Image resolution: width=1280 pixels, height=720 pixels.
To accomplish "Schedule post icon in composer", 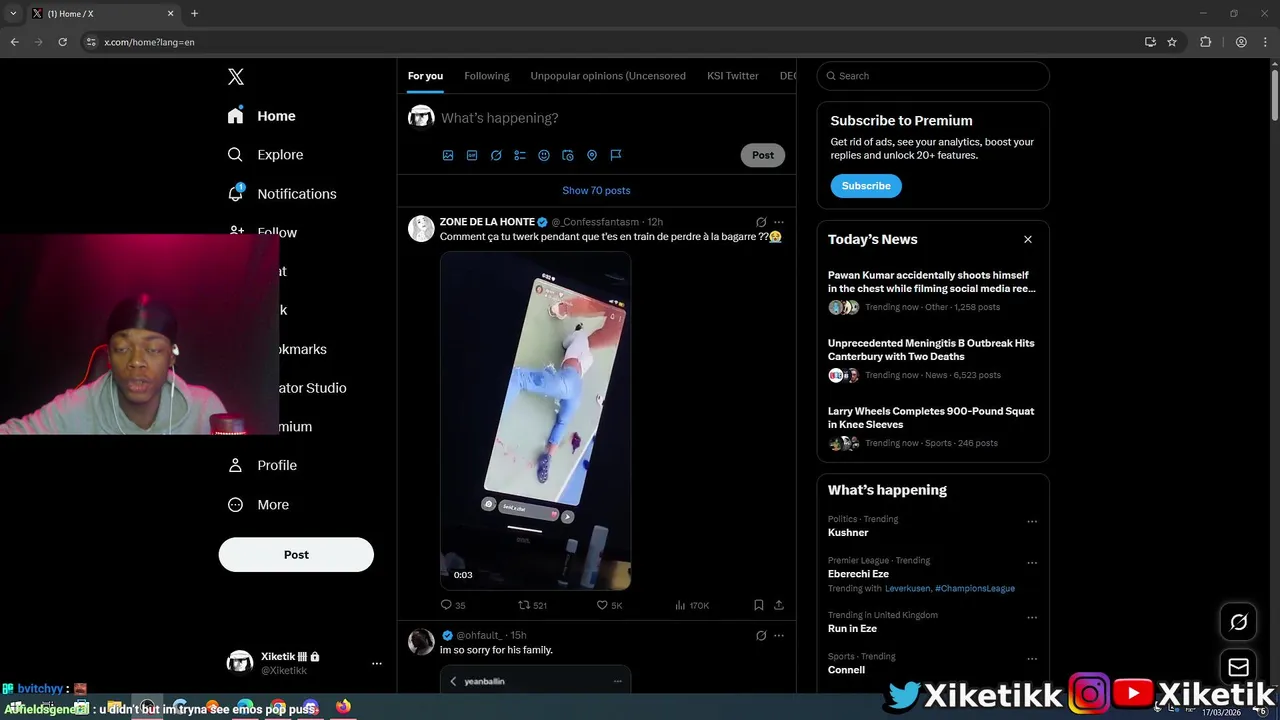I will click(568, 155).
